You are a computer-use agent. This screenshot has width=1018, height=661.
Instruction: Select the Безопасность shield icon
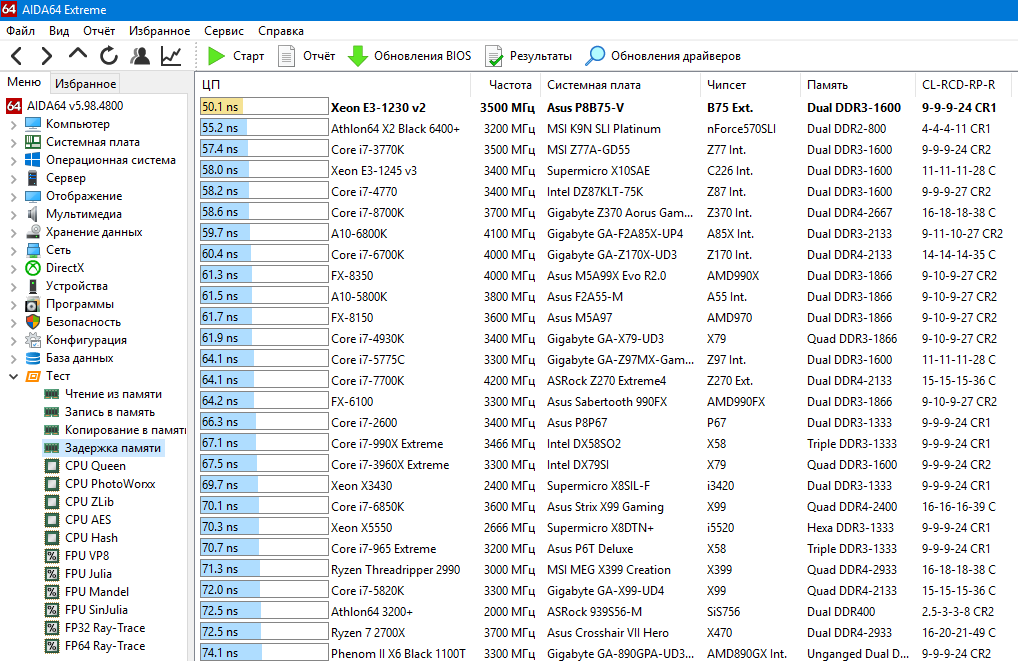[33, 321]
